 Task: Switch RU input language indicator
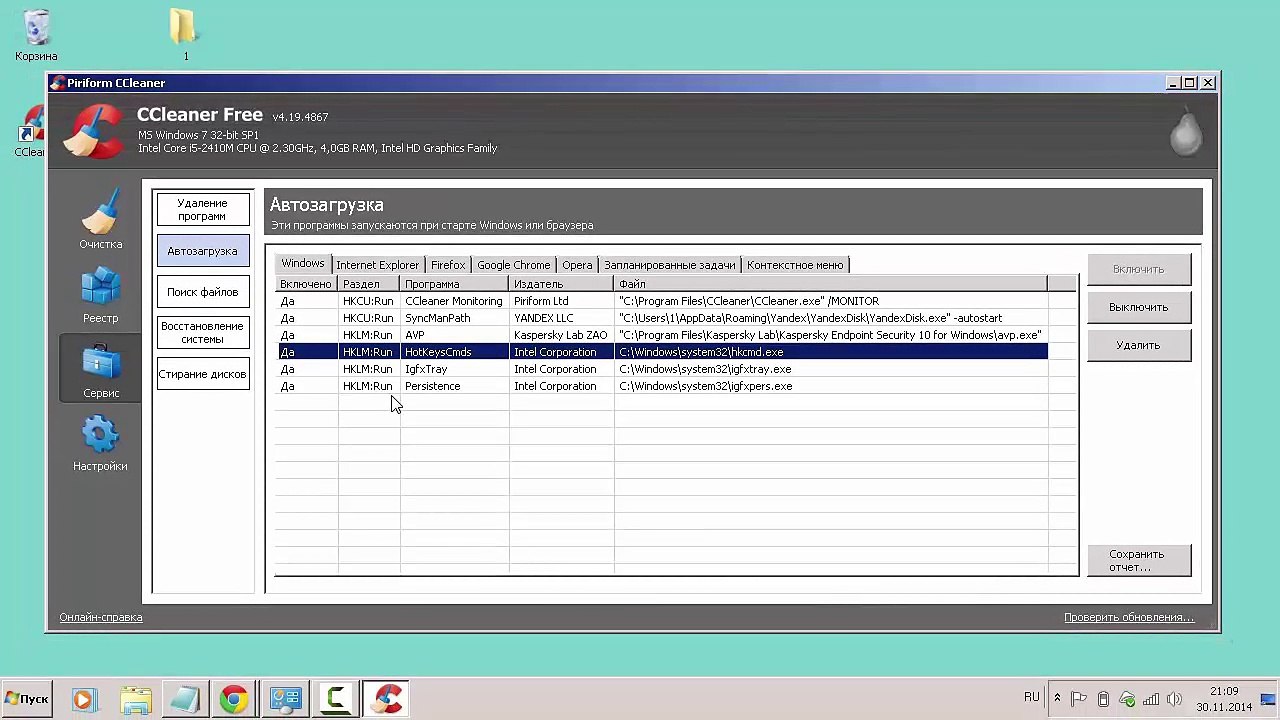(x=1032, y=698)
